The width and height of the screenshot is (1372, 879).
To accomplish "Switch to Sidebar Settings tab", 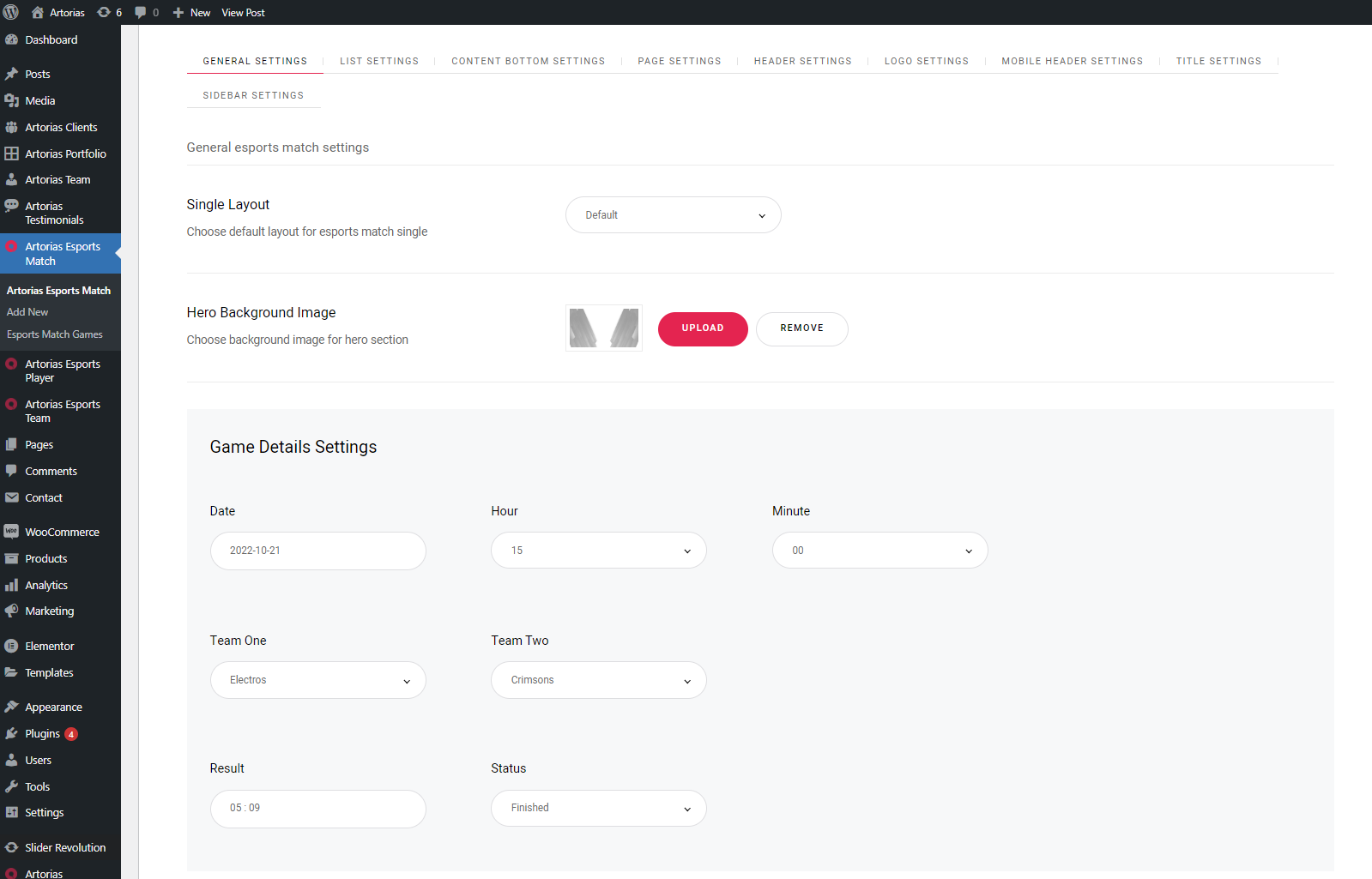I will (x=253, y=95).
